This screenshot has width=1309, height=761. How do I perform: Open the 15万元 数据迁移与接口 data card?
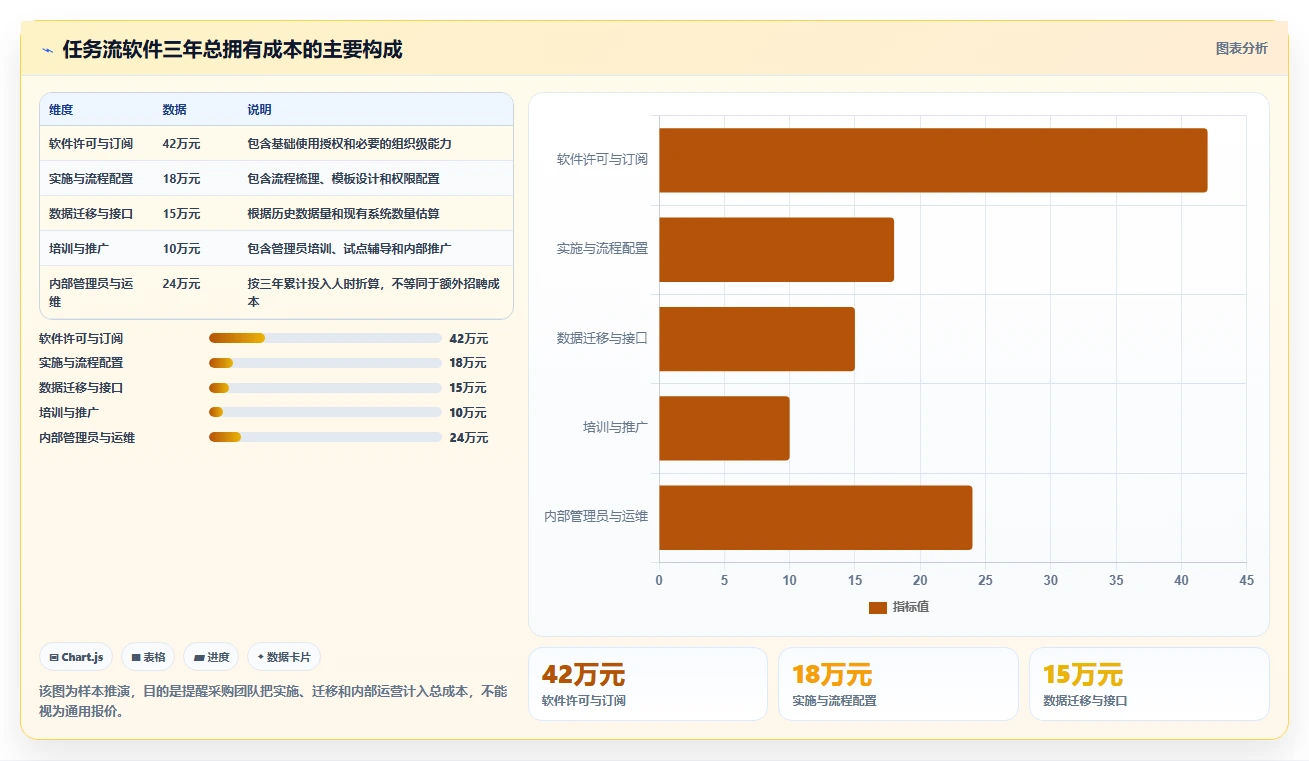click(x=1149, y=684)
